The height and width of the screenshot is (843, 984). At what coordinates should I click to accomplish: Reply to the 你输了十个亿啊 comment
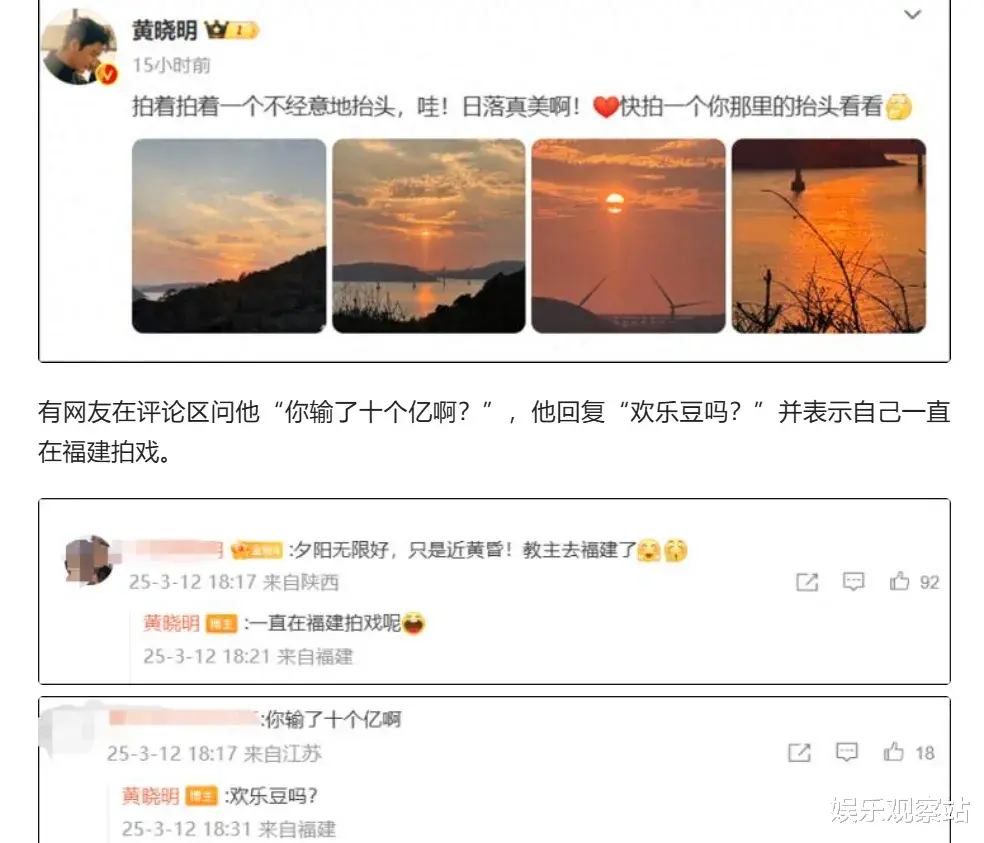[x=847, y=752]
